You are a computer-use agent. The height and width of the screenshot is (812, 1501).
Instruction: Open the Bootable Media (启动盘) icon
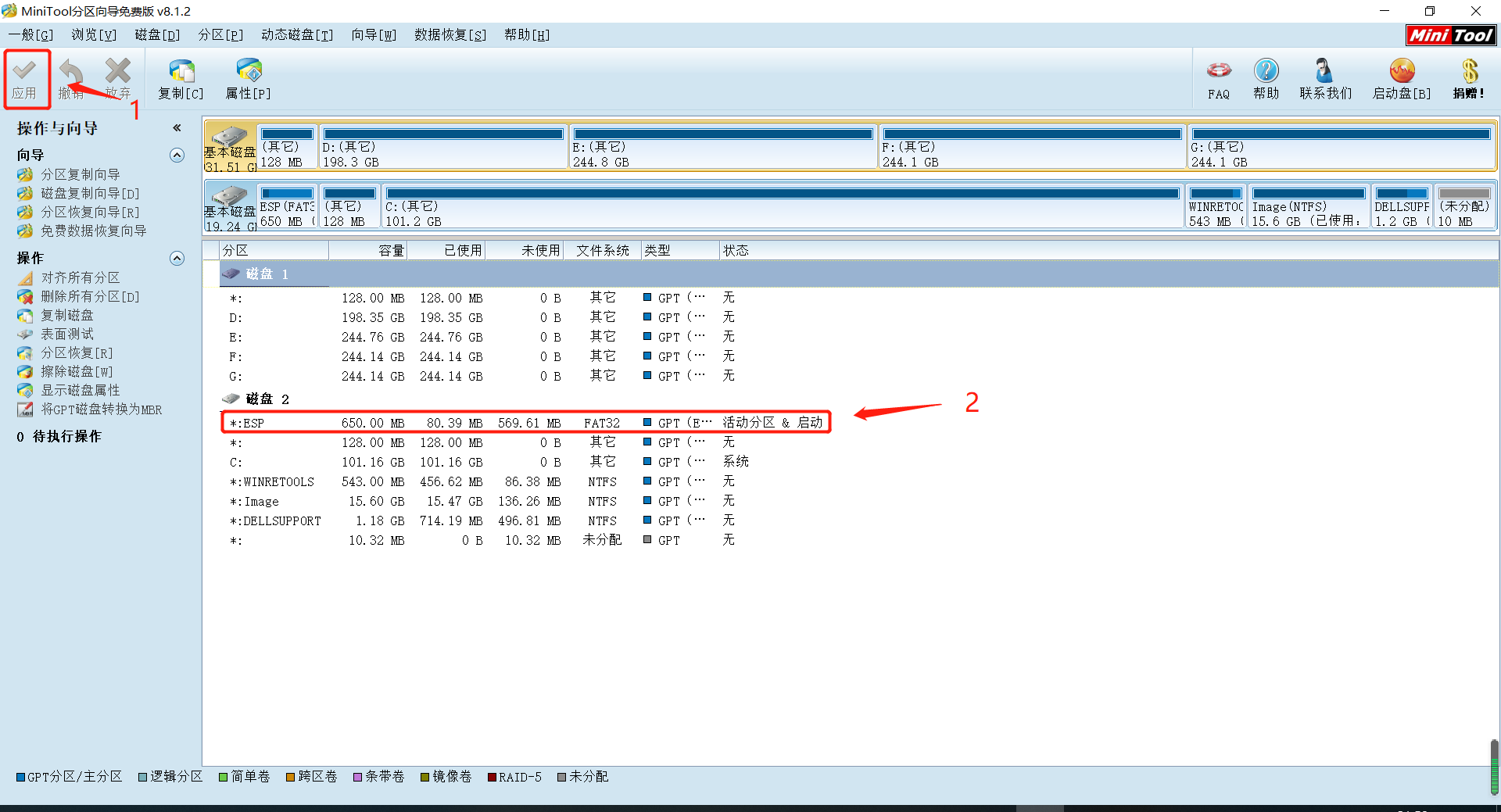click(x=1402, y=71)
